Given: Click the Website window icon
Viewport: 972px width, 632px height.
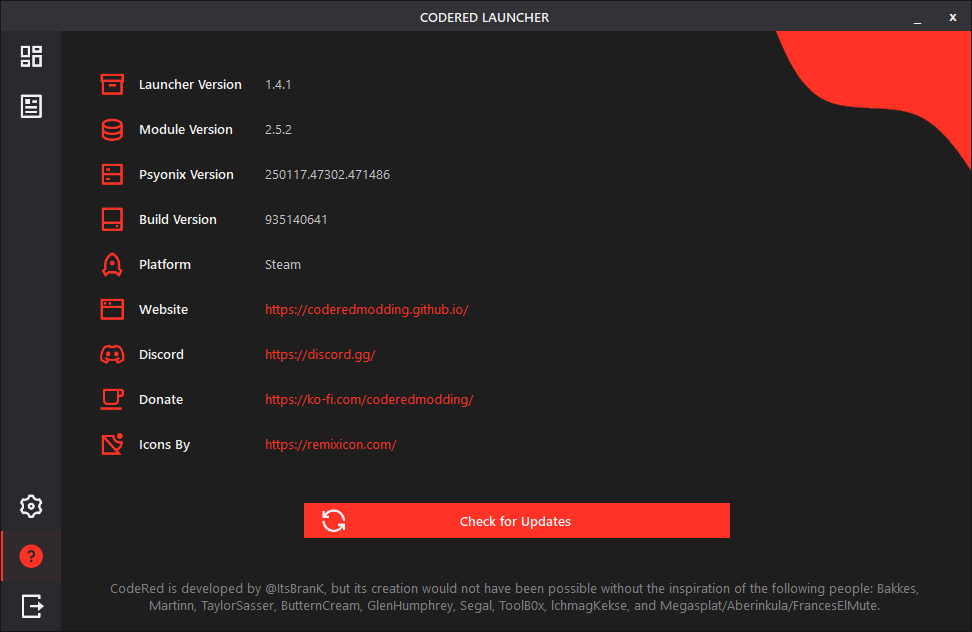Looking at the screenshot, I should tap(112, 309).
